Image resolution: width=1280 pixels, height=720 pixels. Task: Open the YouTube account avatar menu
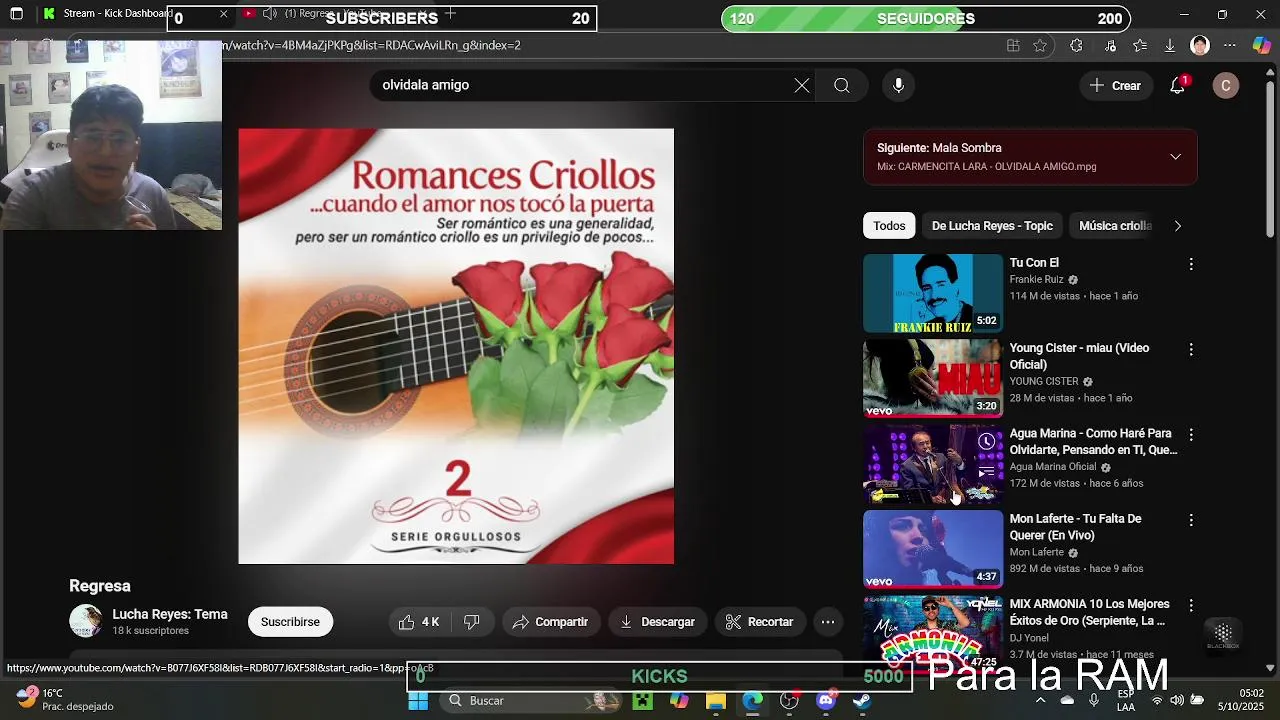[x=1226, y=85]
